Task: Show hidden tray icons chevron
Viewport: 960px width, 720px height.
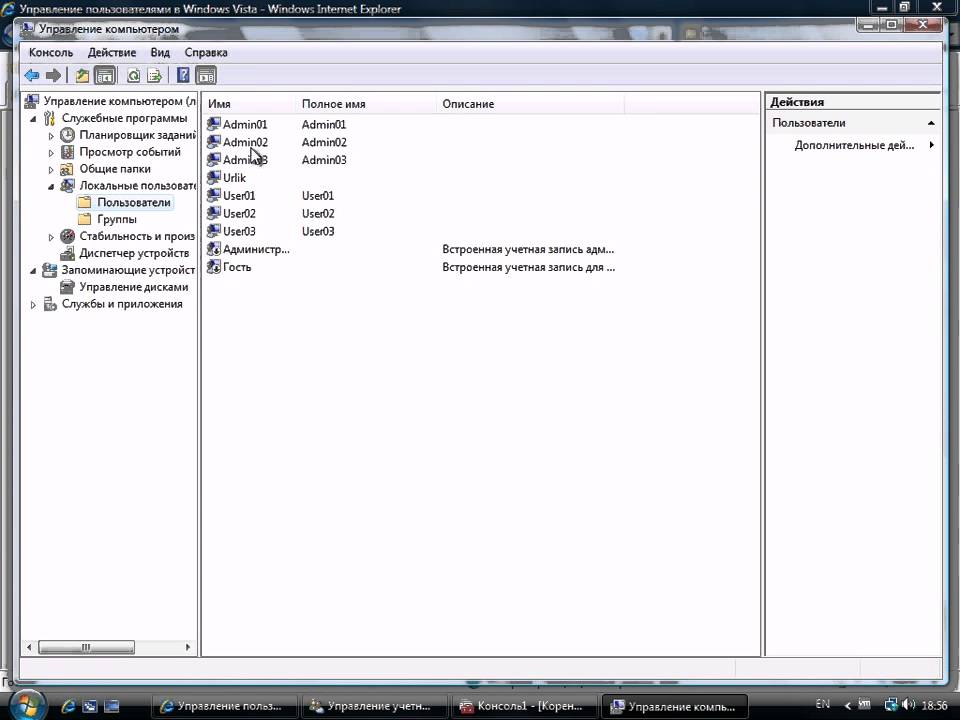Action: (x=848, y=706)
